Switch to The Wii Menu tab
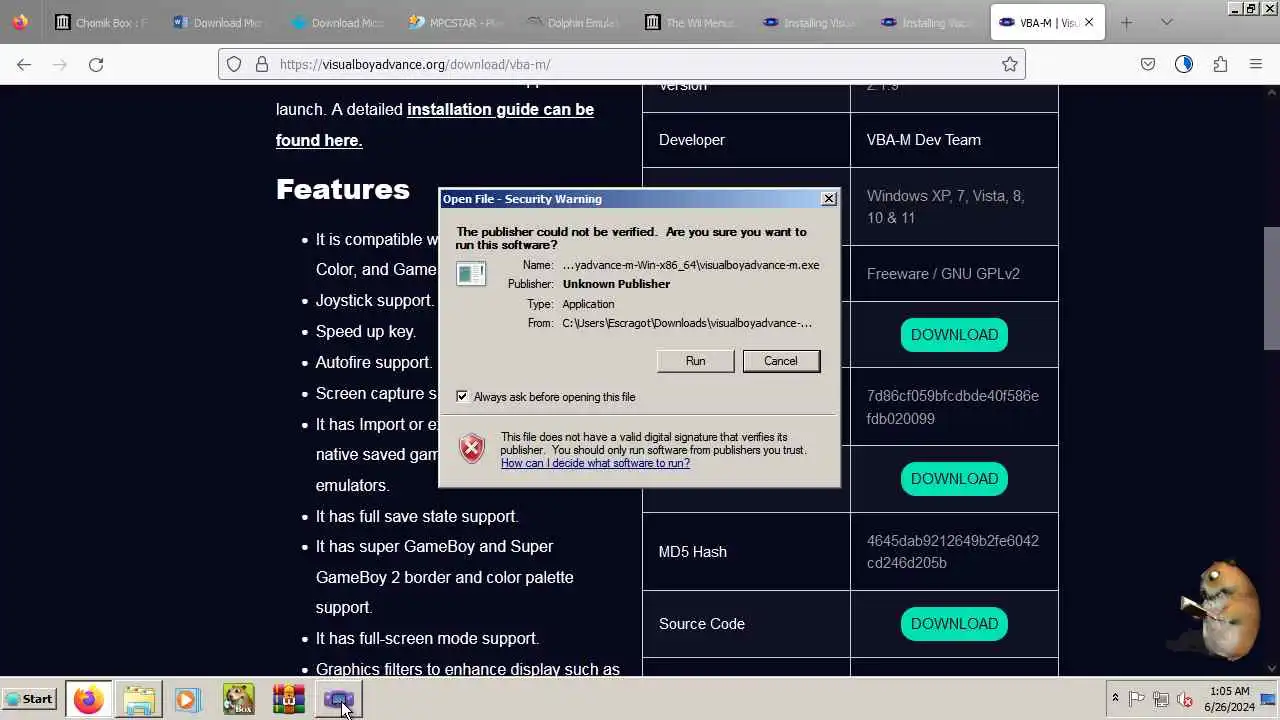1280x720 pixels. 691,22
